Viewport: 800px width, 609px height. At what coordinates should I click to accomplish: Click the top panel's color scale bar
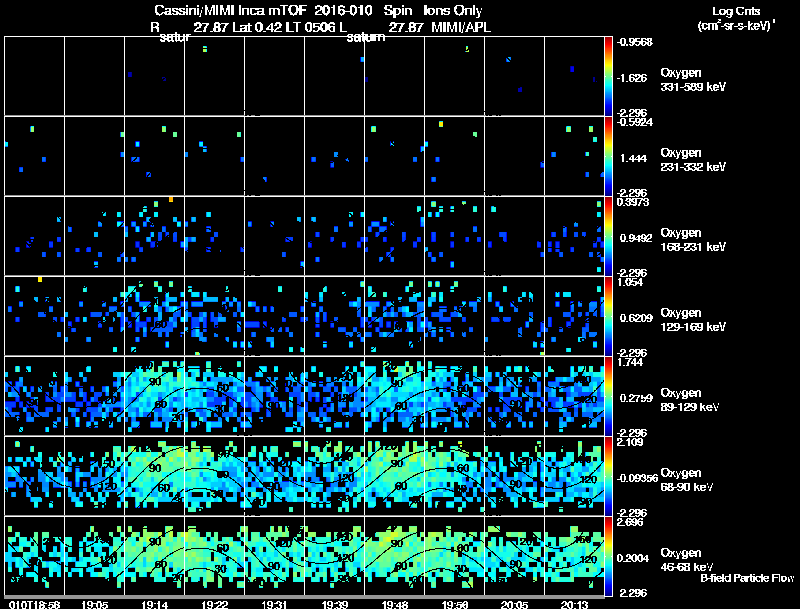(608, 76)
